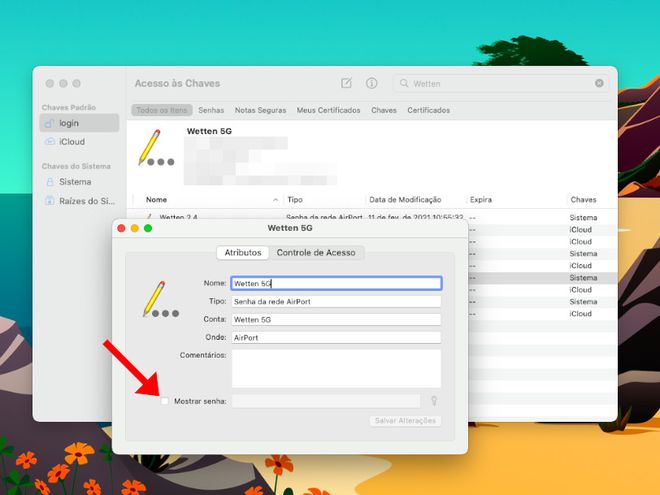
Task: Click the Sistema lock icon in the sidebar
Action: click(50, 182)
